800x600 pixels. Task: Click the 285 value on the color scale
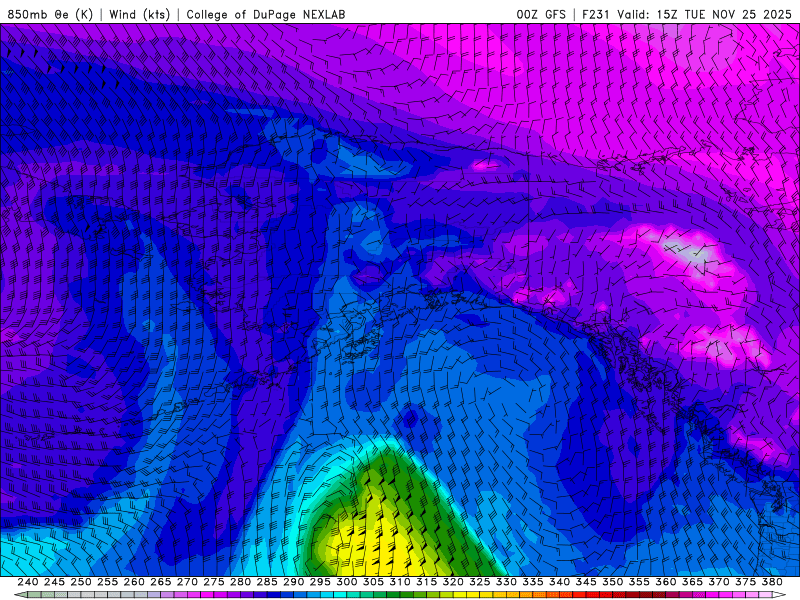[x=267, y=582]
